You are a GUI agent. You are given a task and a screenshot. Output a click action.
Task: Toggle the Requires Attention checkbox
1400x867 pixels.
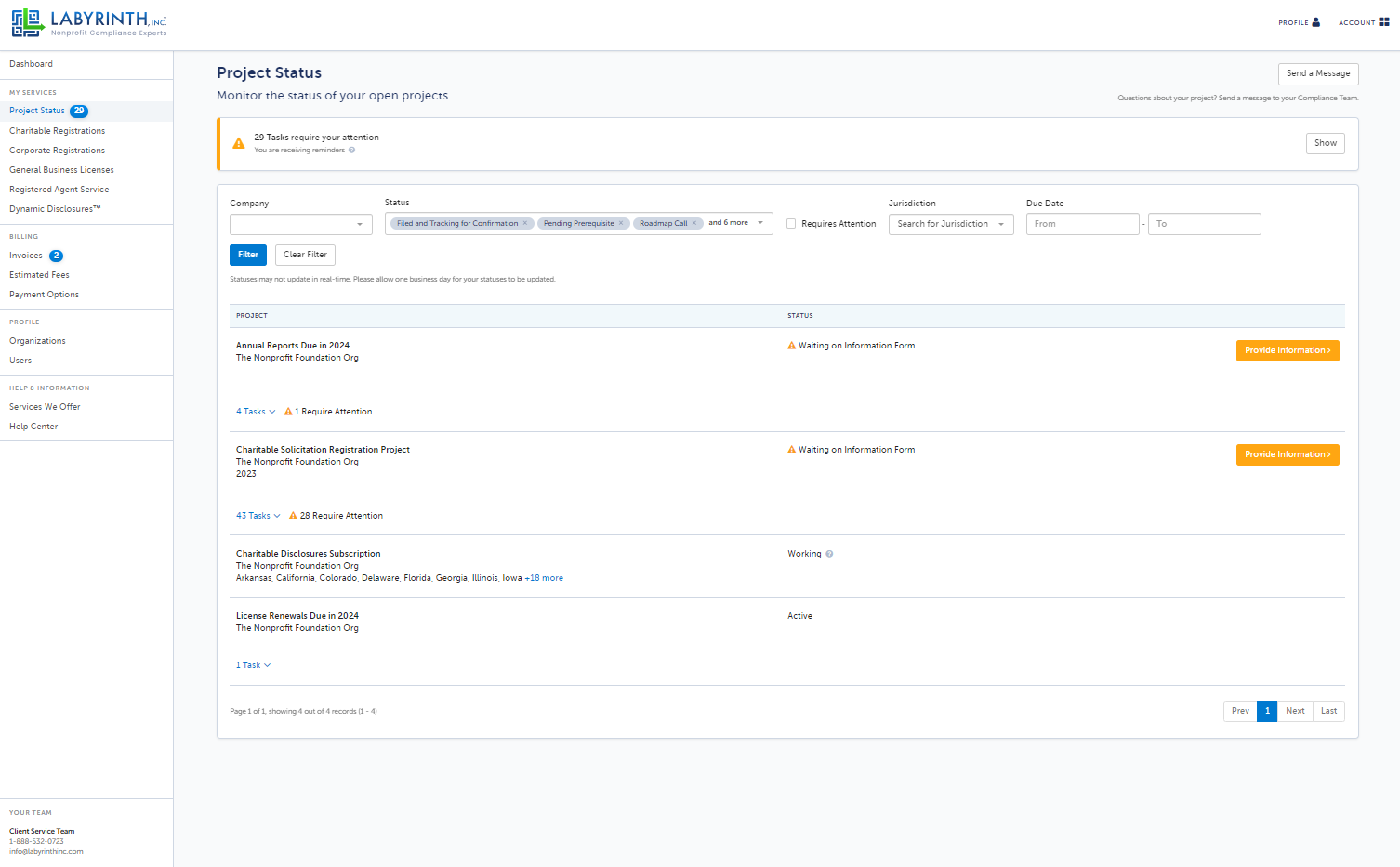point(791,224)
